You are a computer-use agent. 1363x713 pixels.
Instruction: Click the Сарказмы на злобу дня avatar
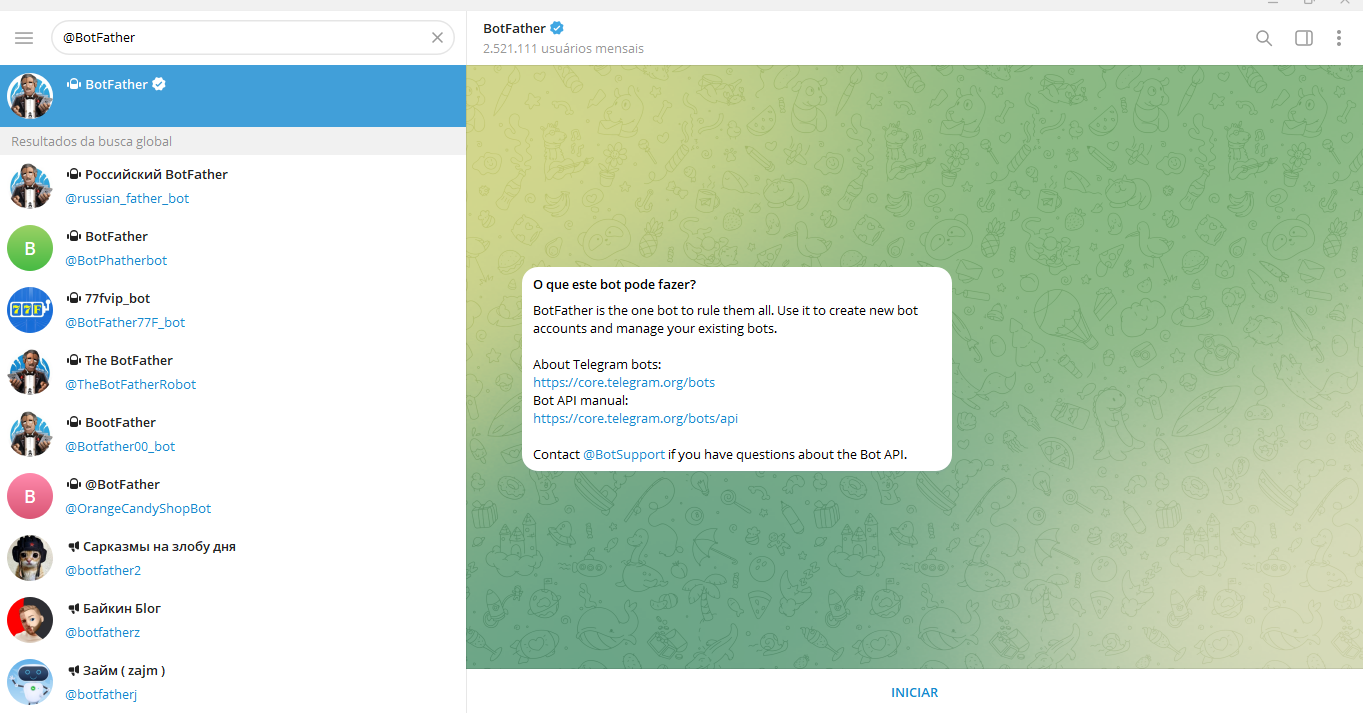(x=30, y=558)
